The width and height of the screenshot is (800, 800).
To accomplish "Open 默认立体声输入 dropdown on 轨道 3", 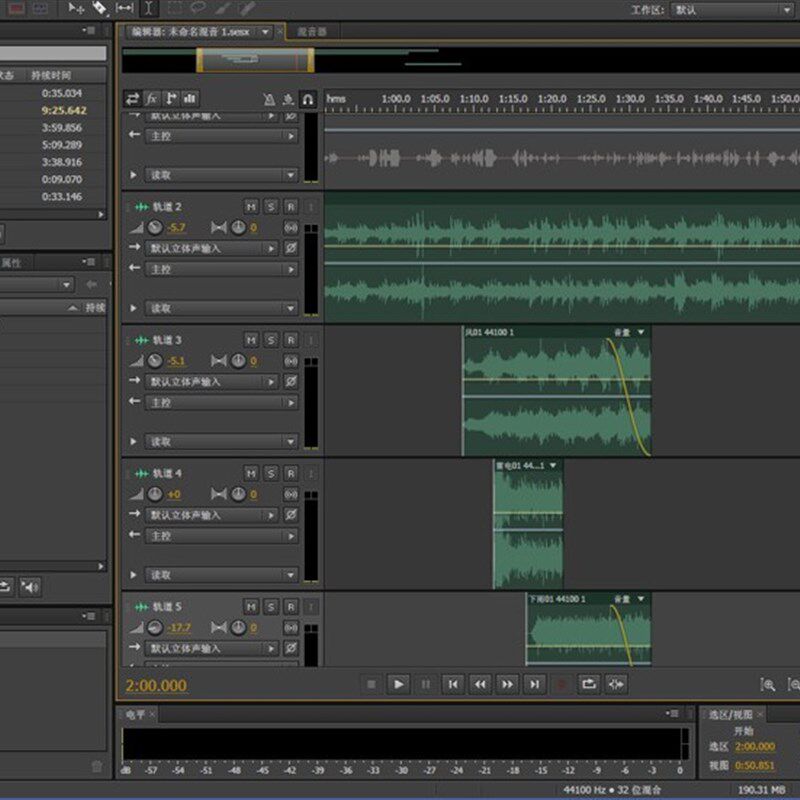I will [x=211, y=382].
